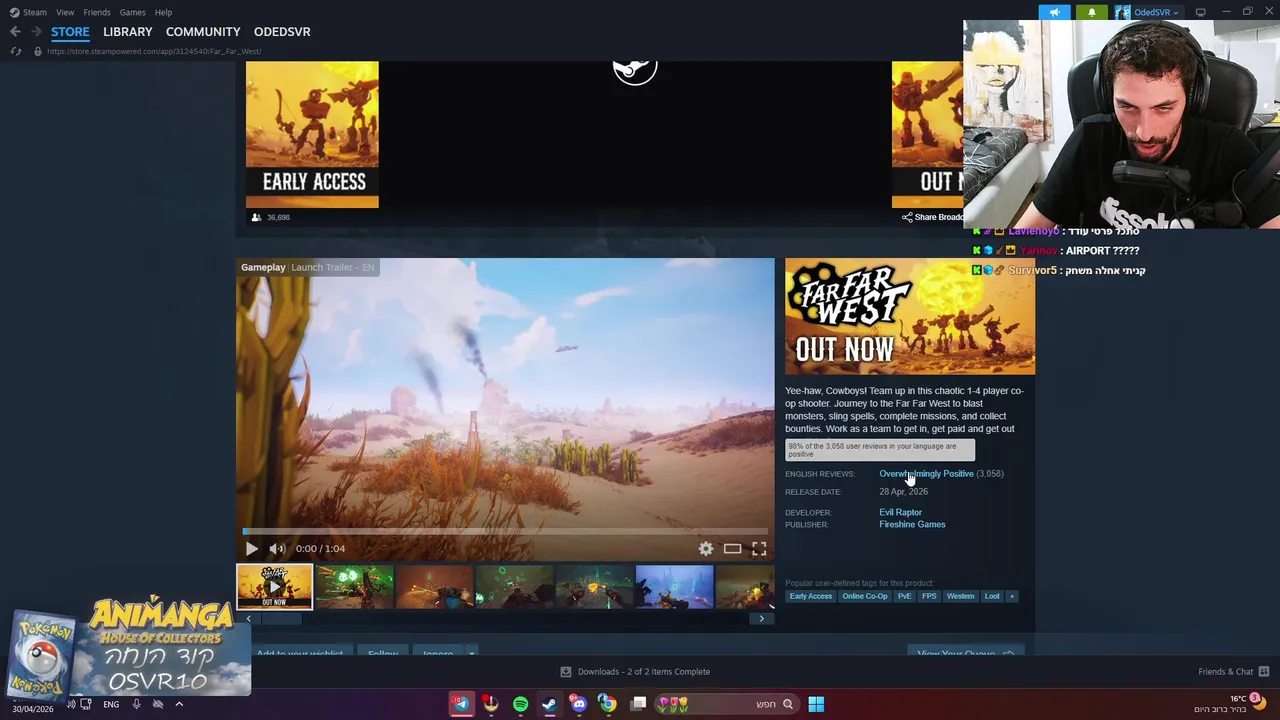
Task: Toggle the microphone tray icon
Action: pyautogui.click(x=137, y=704)
